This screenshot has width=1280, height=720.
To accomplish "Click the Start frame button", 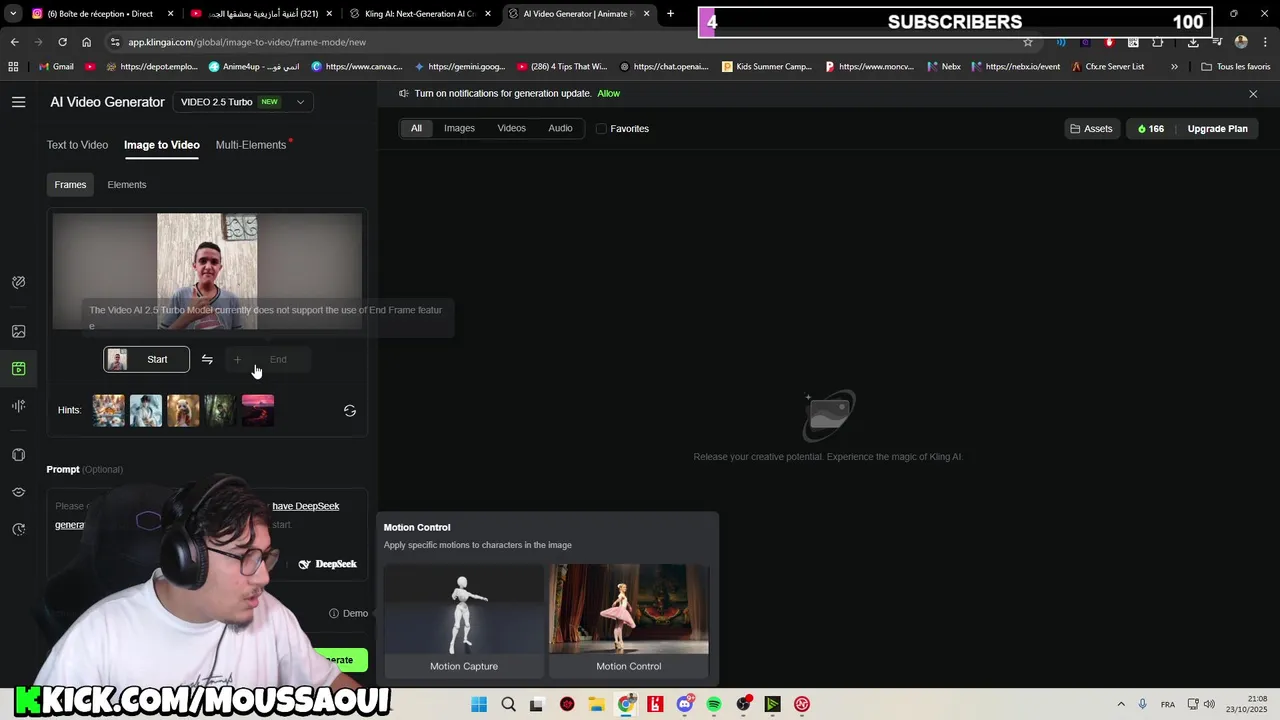I will click(147, 359).
